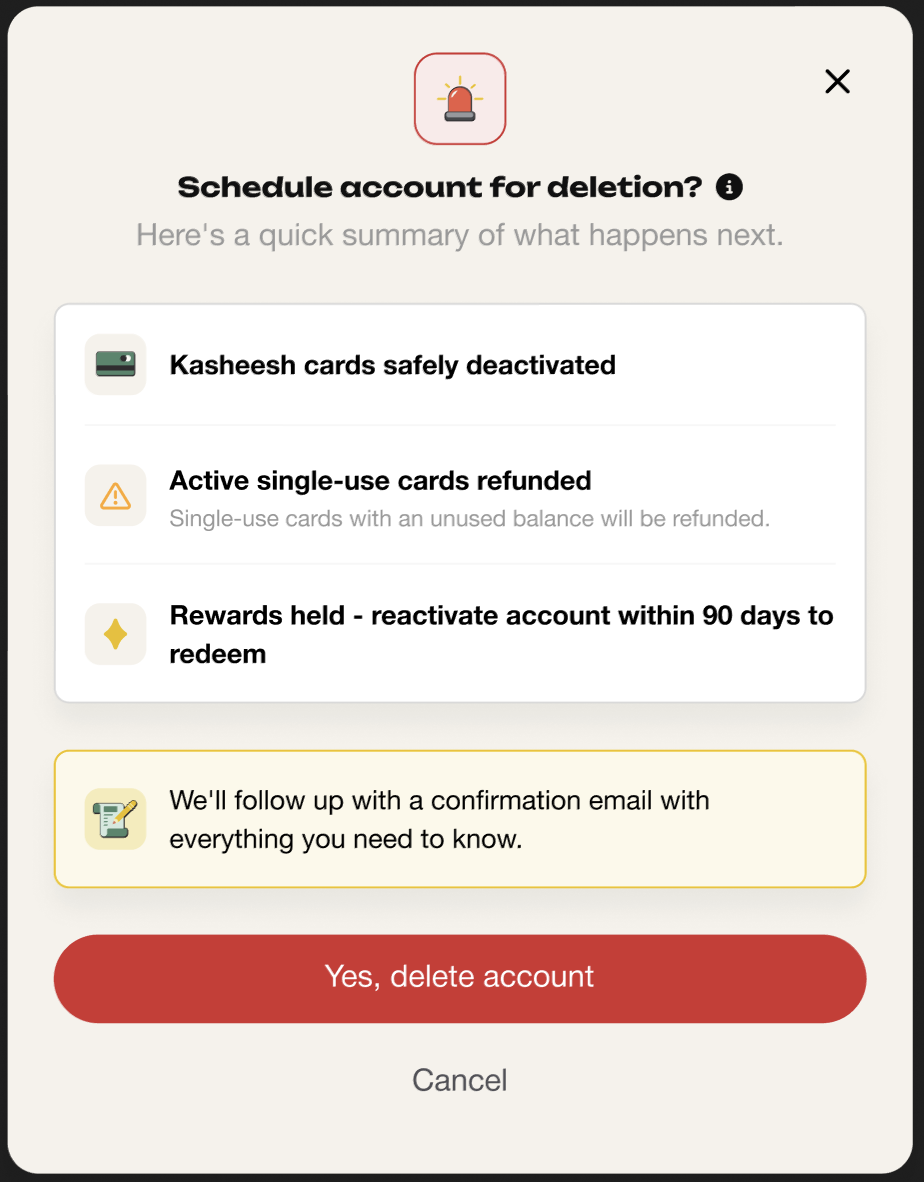The height and width of the screenshot is (1182, 924).
Task: Close the dialog with the X icon
Action: pos(837,81)
